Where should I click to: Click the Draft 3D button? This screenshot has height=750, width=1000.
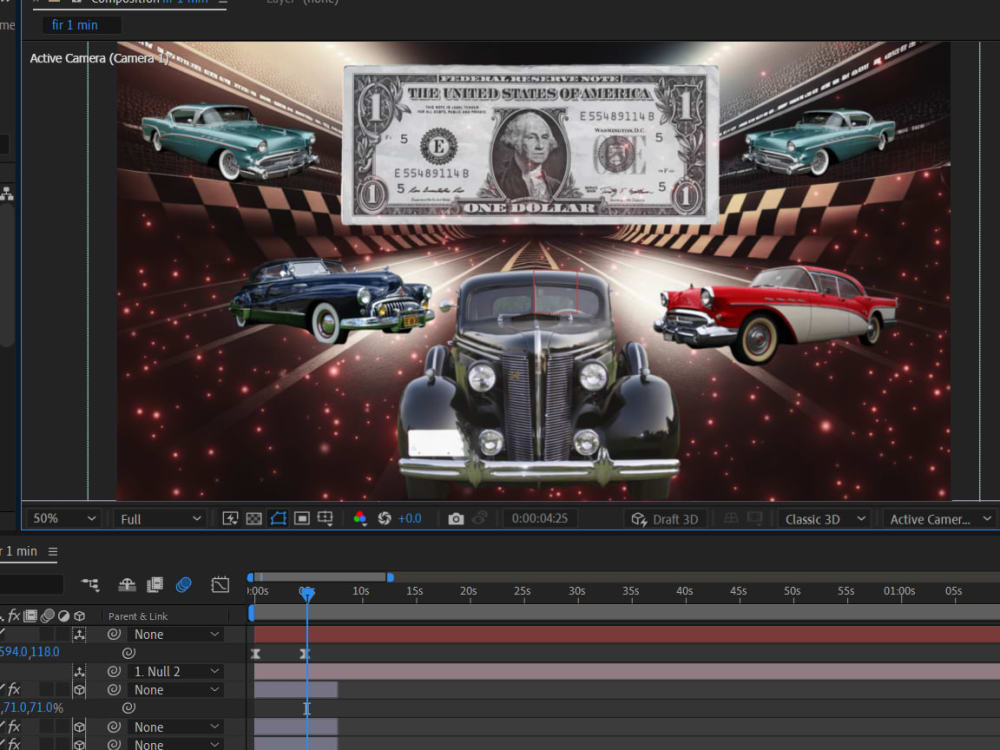665,518
